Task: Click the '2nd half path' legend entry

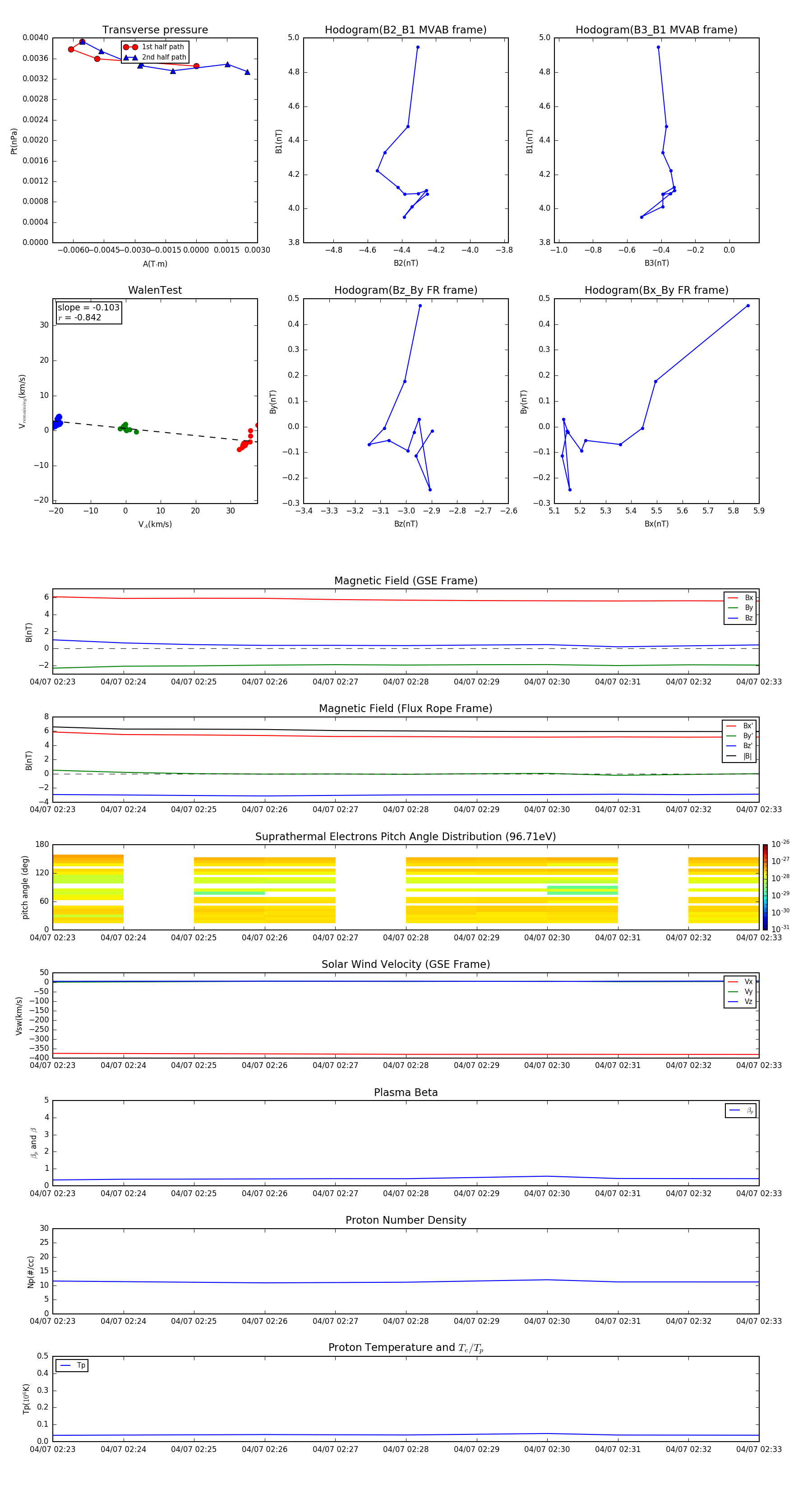Action: 155,57
